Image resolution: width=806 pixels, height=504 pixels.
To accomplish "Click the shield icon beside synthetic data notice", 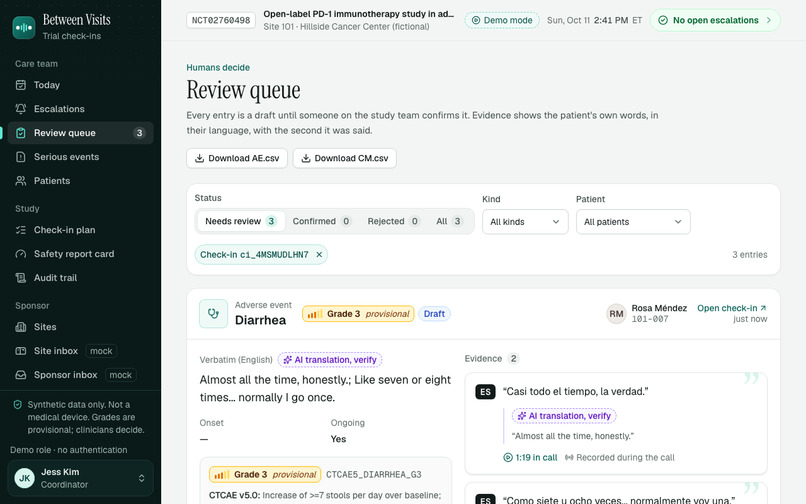I will (x=17, y=405).
